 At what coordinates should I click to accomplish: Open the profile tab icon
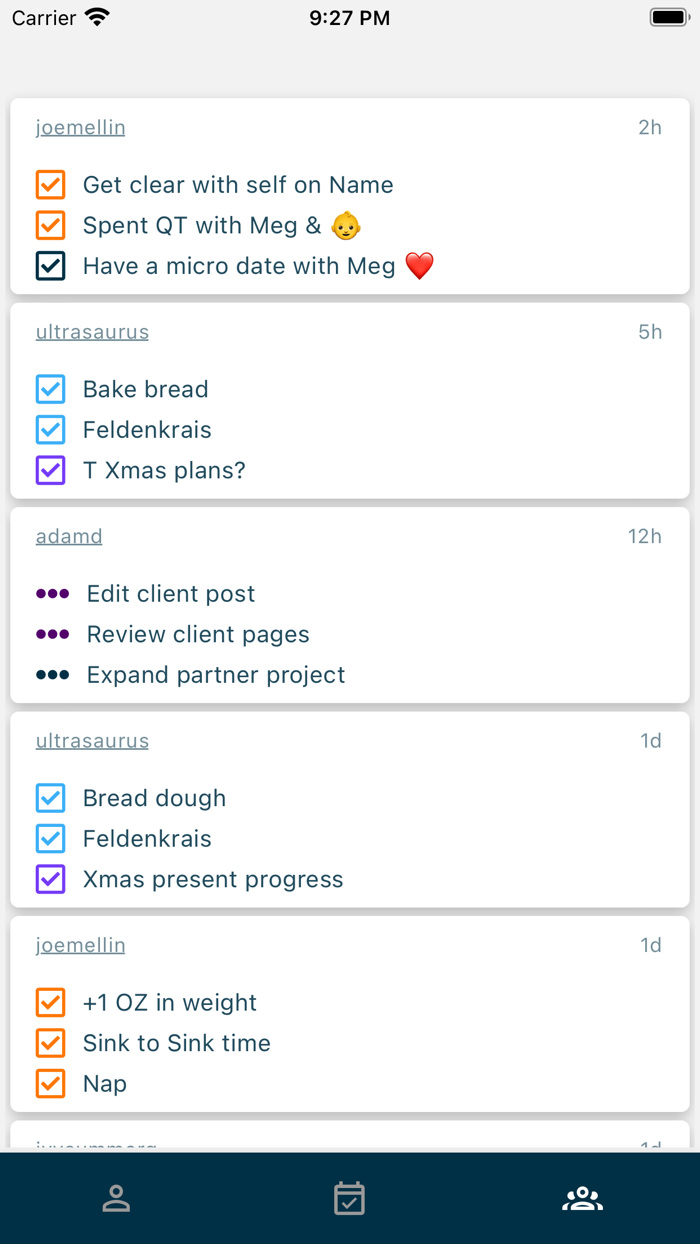point(116,1198)
